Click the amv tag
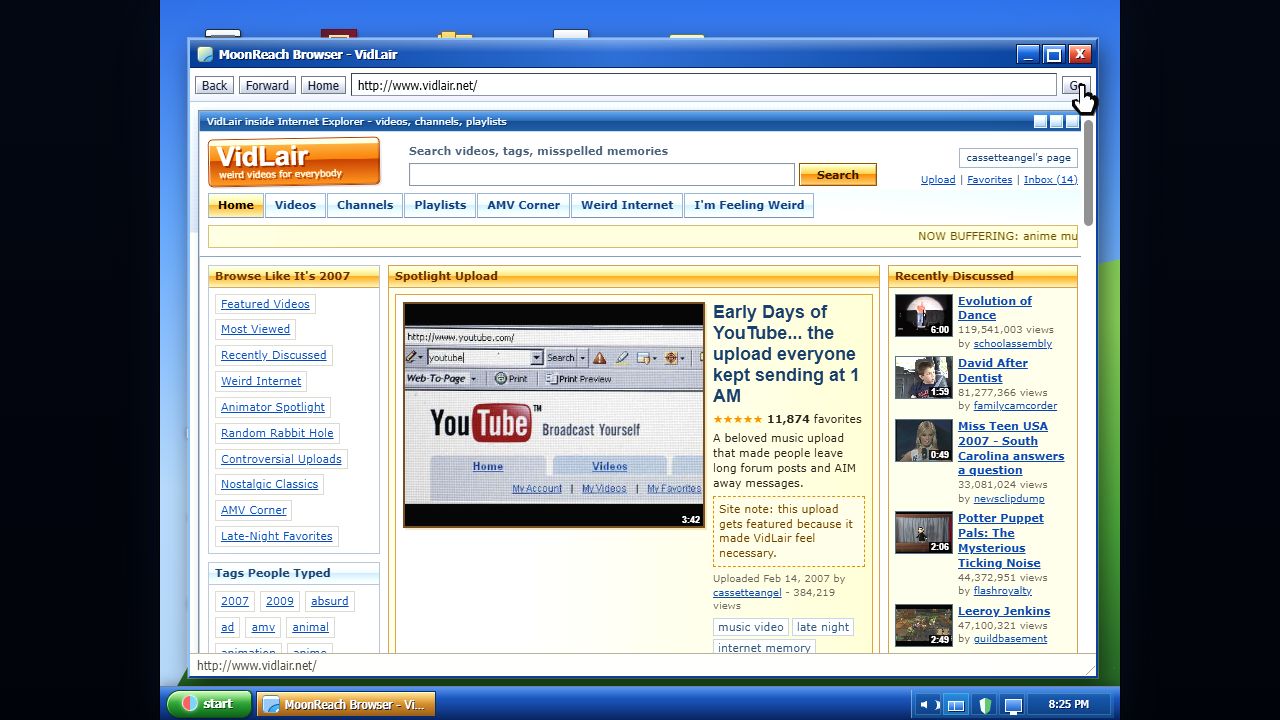 click(x=263, y=627)
